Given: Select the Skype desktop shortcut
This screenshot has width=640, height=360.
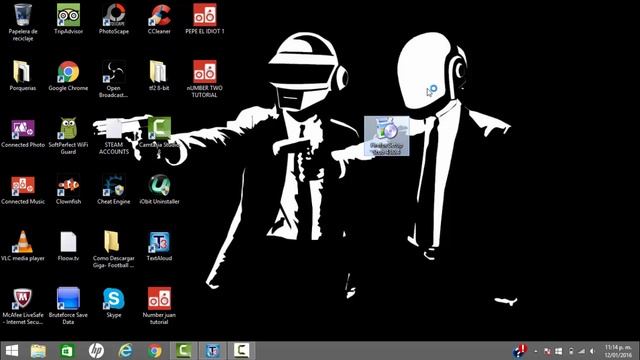Looking at the screenshot, I should (113, 303).
